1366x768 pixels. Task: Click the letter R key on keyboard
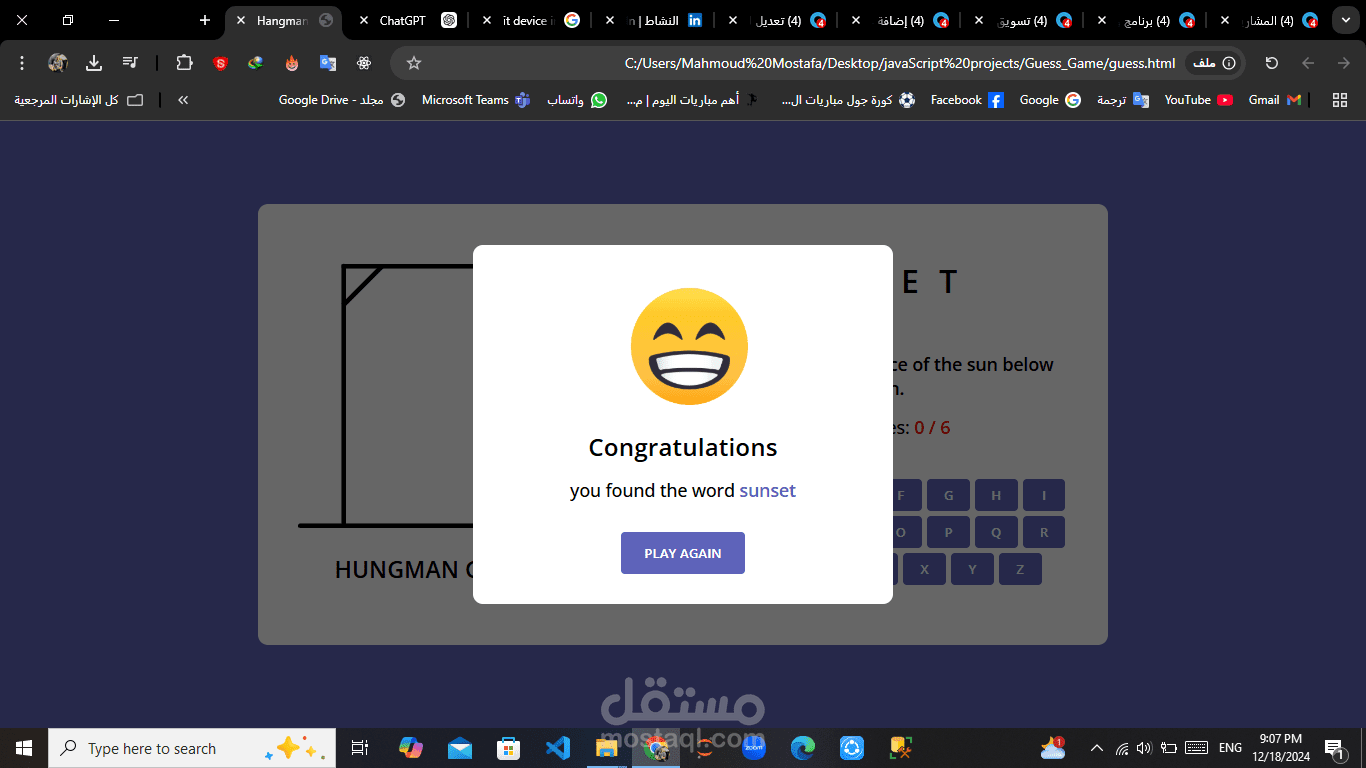tap(1043, 532)
